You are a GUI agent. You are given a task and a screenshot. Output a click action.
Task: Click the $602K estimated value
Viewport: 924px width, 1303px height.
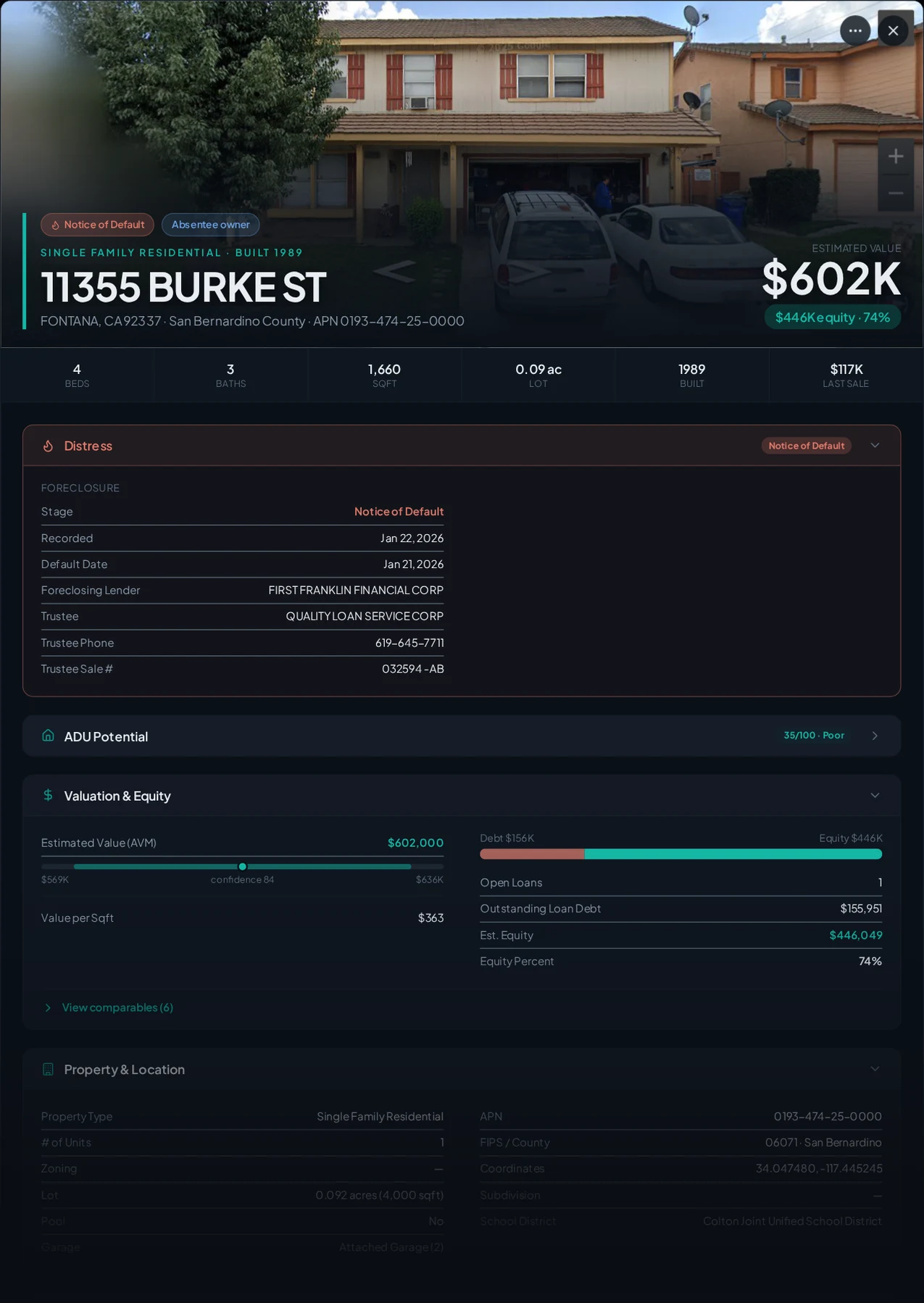pyautogui.click(x=831, y=279)
